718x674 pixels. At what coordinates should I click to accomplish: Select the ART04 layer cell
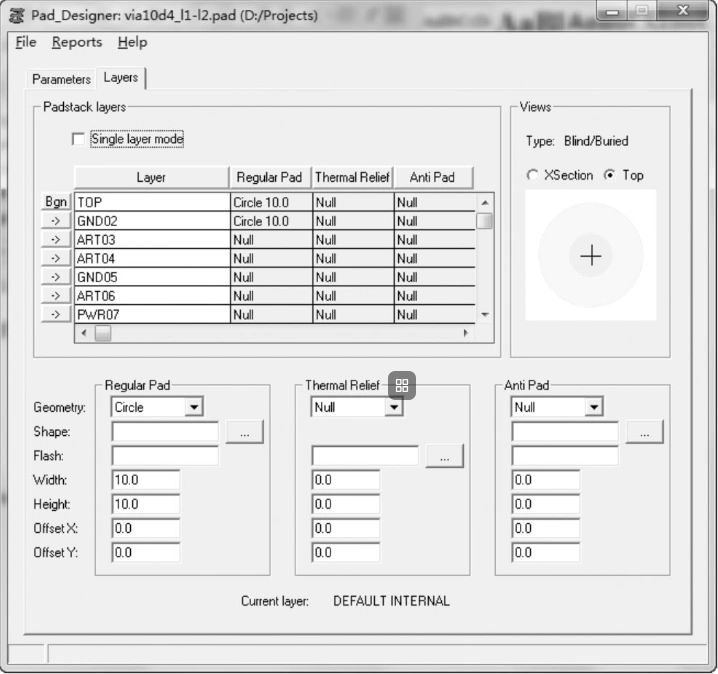152,258
